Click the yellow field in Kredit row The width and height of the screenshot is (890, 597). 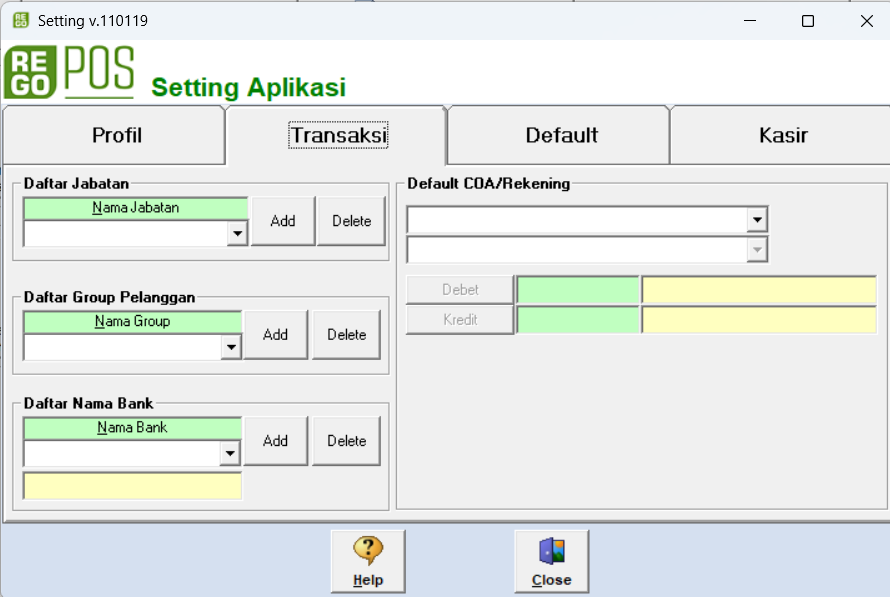pos(758,320)
